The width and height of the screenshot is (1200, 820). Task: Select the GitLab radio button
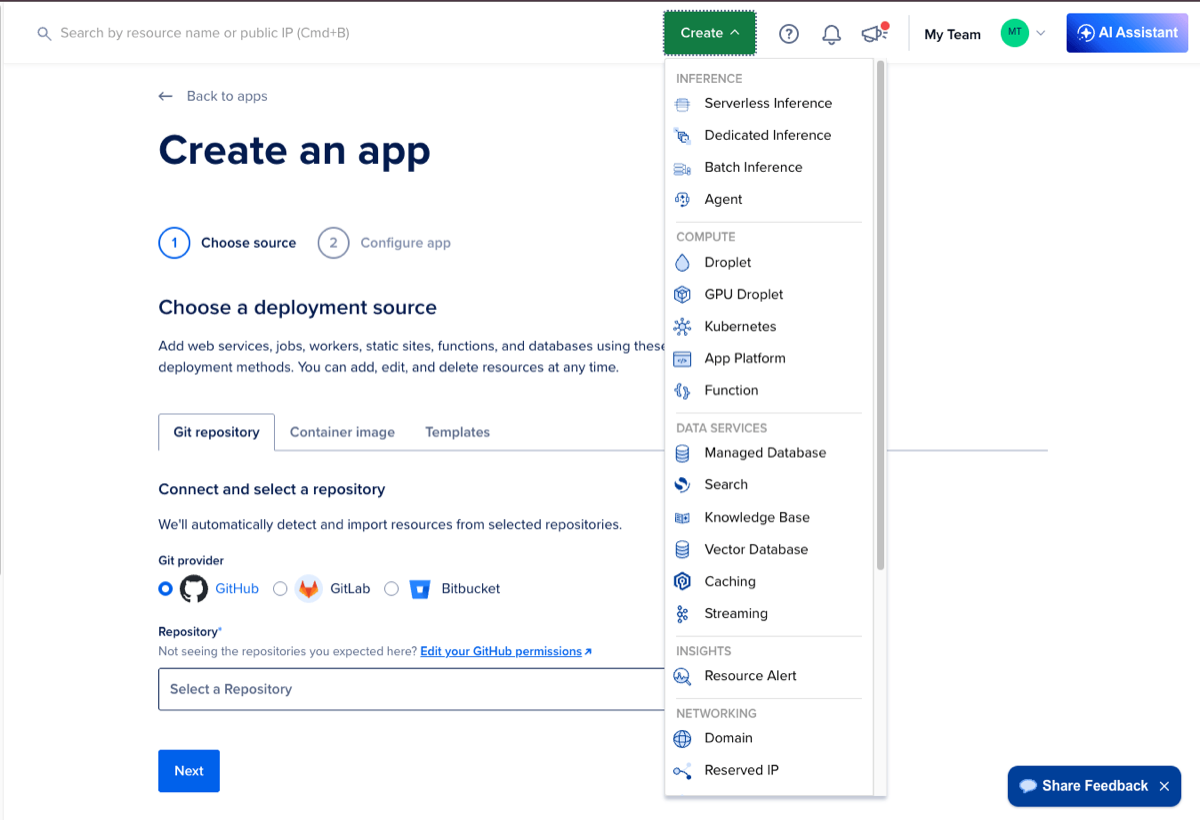point(280,589)
